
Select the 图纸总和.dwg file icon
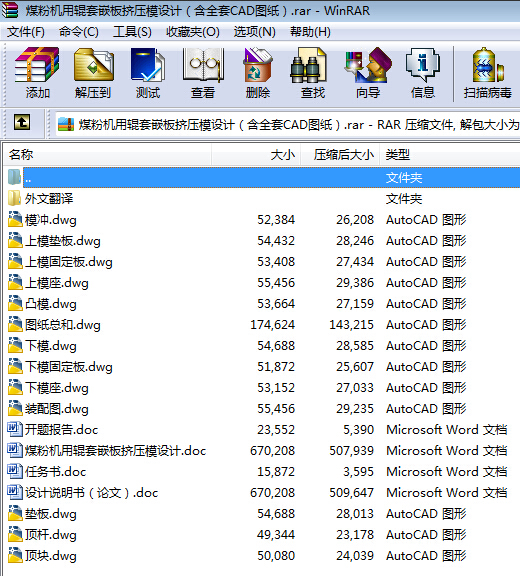(15, 324)
